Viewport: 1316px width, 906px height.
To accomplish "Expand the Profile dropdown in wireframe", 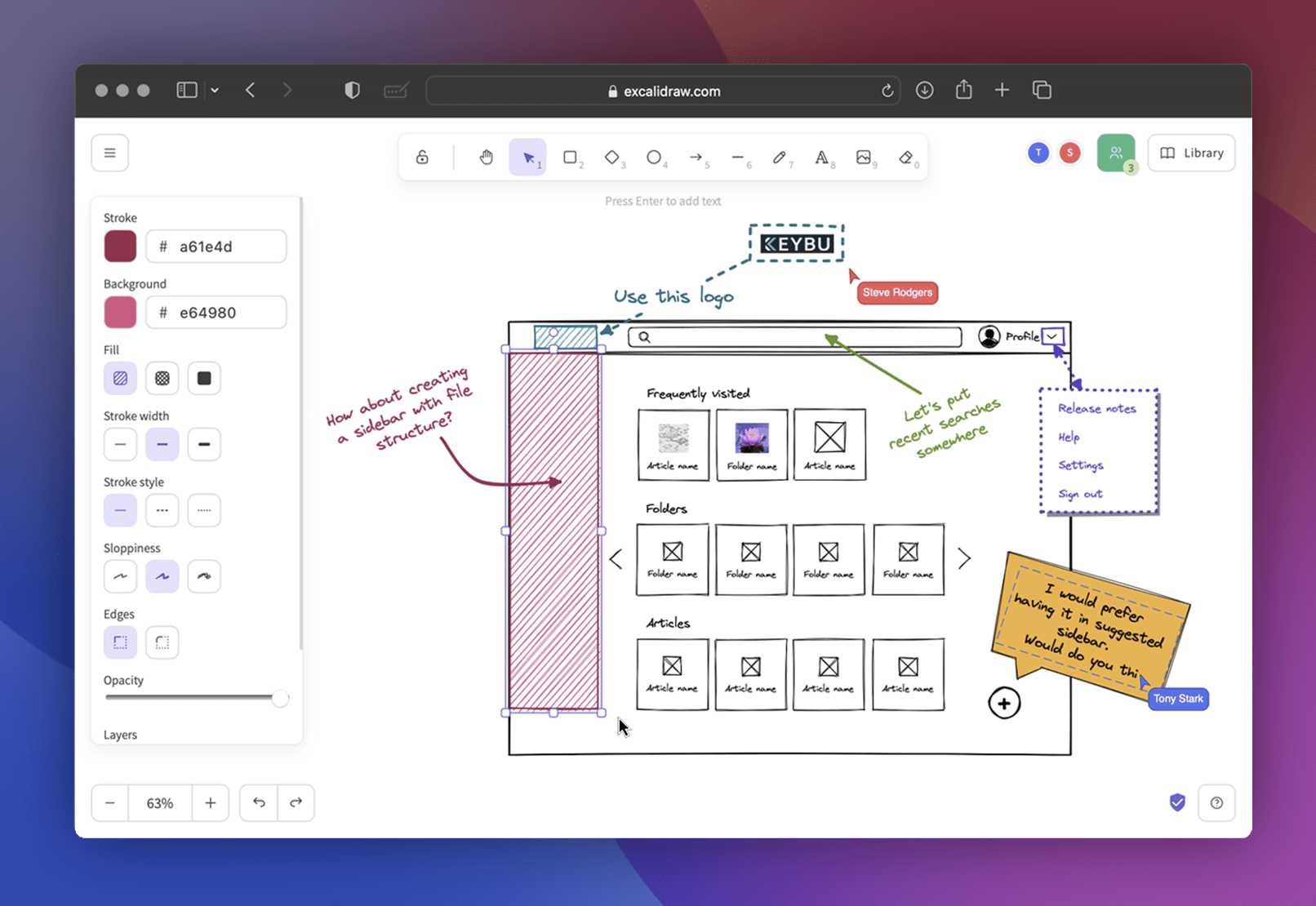I will 1053,336.
